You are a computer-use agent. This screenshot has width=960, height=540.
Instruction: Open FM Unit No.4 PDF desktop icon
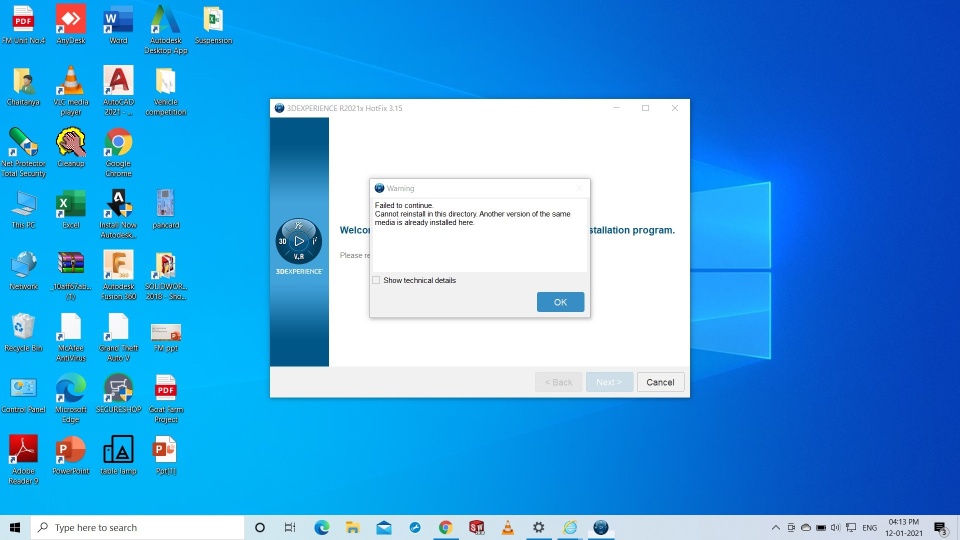(23, 24)
